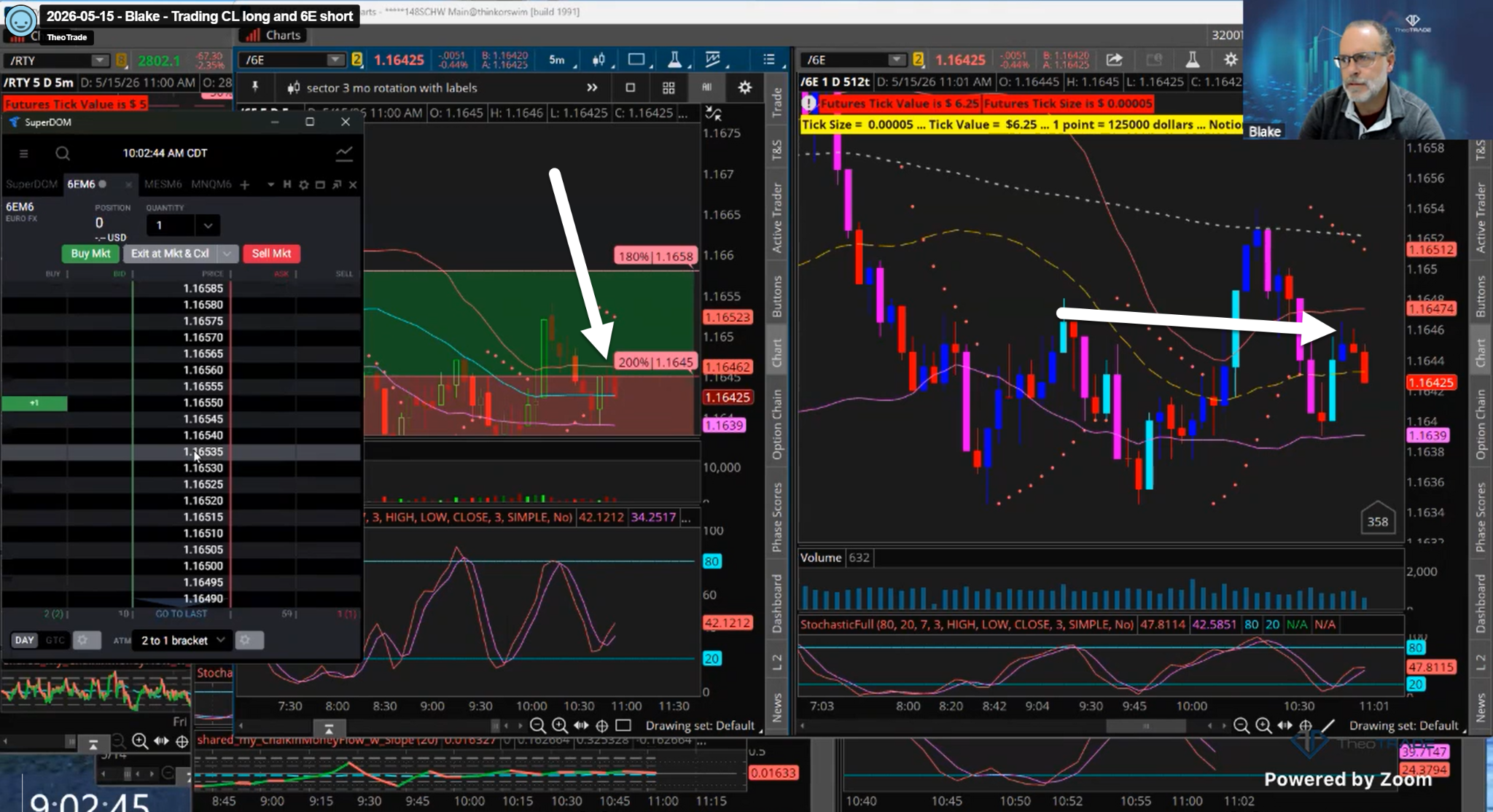1493x812 pixels.
Task: Open SuperDOM settings gear in tab bar
Action: [304, 184]
